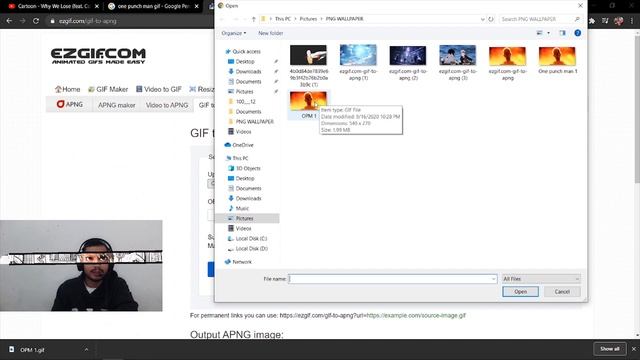This screenshot has height=360, width=640.
Task: Close the one punch man gif tab
Action: pyautogui.click(x=196, y=6)
